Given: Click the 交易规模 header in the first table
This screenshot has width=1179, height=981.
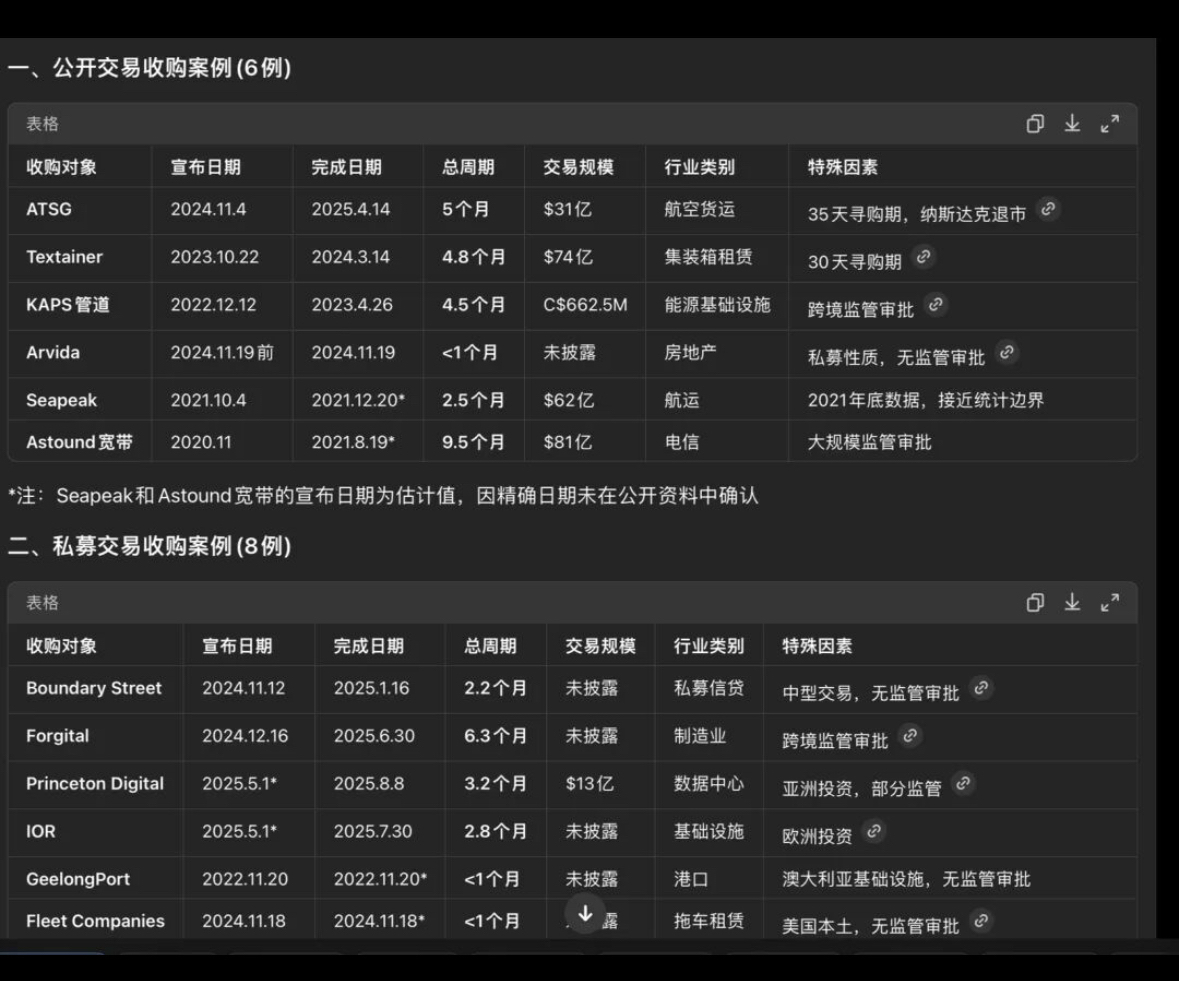Looking at the screenshot, I should tap(579, 167).
